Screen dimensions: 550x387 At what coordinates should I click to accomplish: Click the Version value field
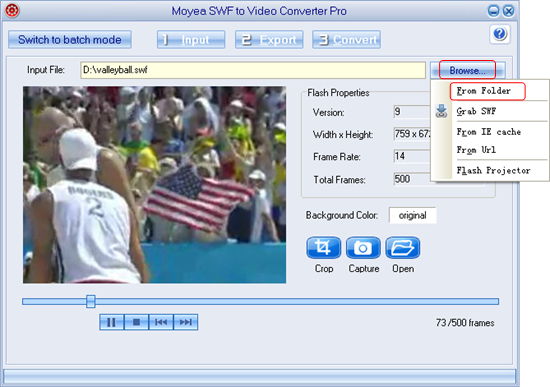point(412,112)
